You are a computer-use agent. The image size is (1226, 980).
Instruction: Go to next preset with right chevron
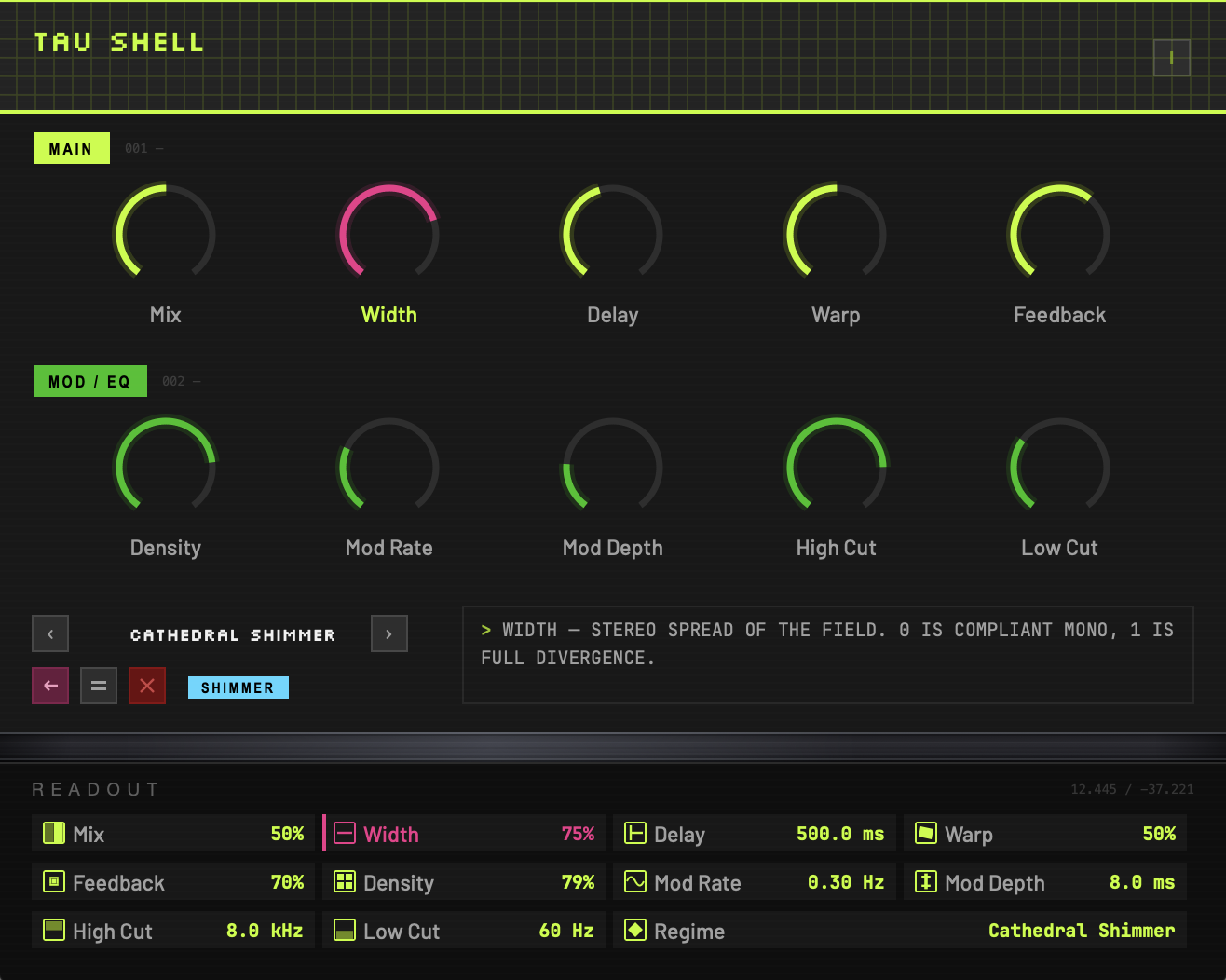(x=389, y=633)
